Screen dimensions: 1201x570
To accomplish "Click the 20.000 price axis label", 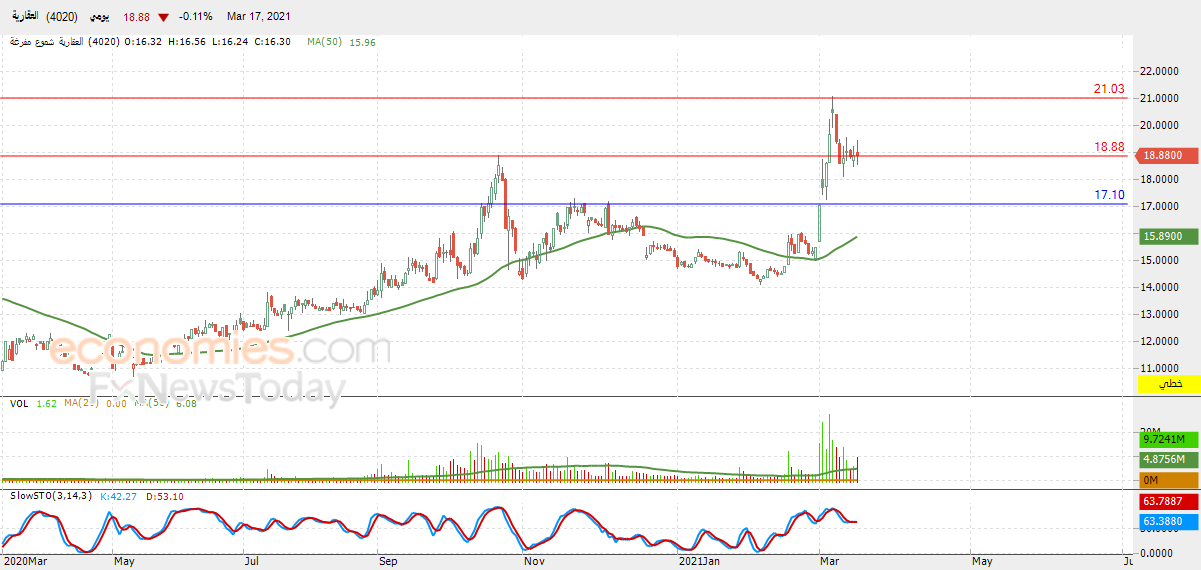I will click(x=1159, y=125).
